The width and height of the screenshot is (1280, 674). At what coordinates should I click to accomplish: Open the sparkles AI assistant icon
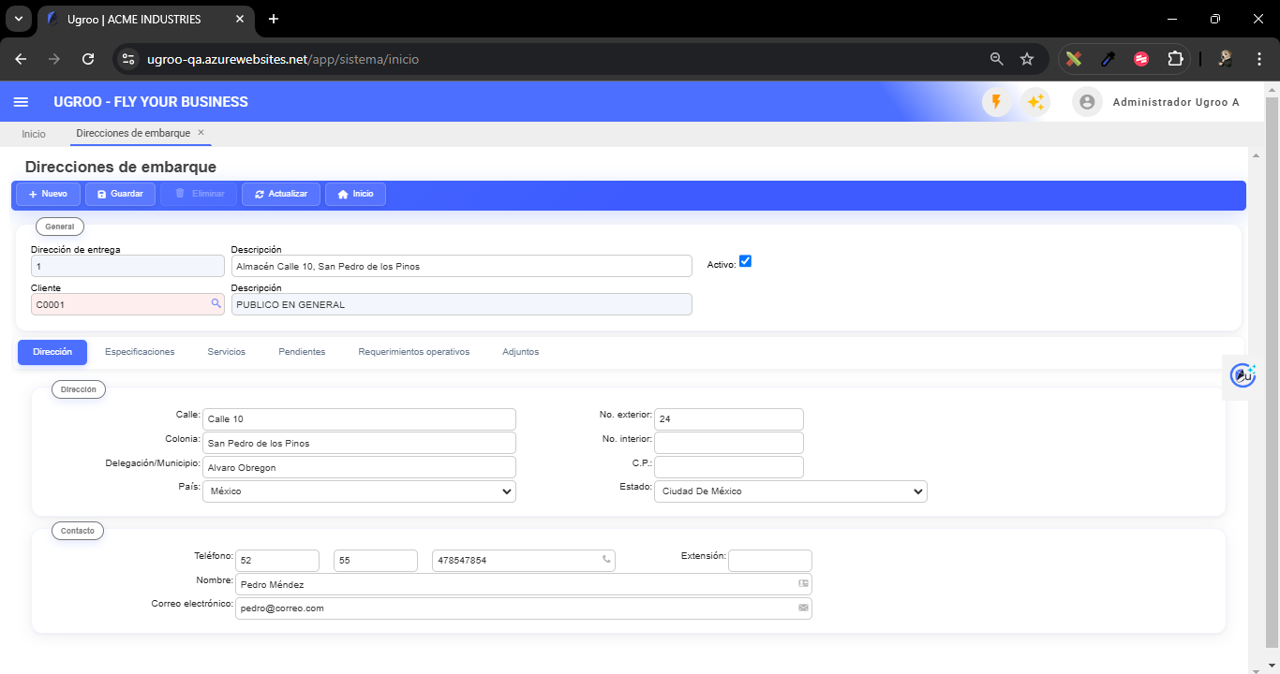[x=1035, y=102]
